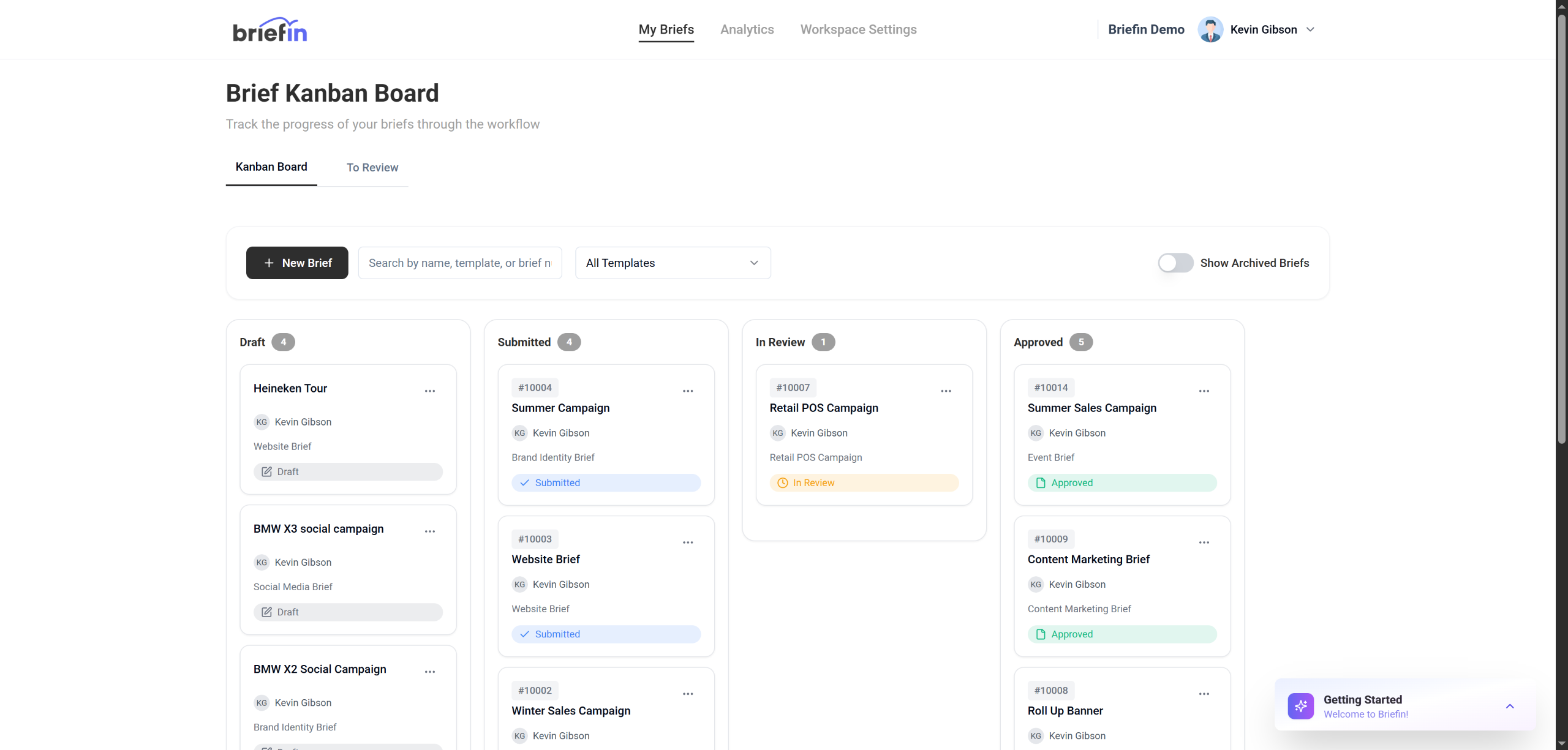The image size is (1568, 750).
Task: Click the briefin logo
Action: tap(269, 30)
